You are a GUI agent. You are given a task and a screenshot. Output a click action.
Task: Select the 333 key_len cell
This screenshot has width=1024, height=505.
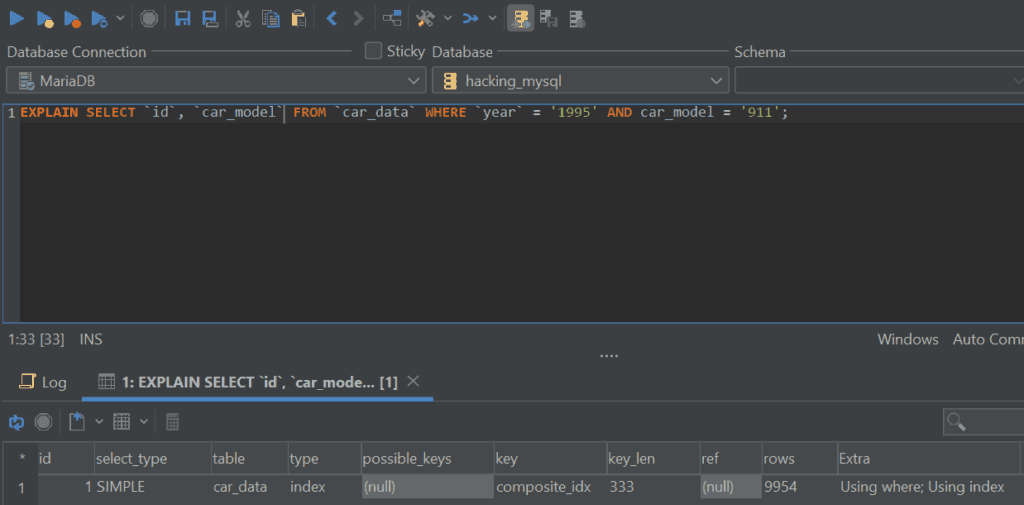653,487
